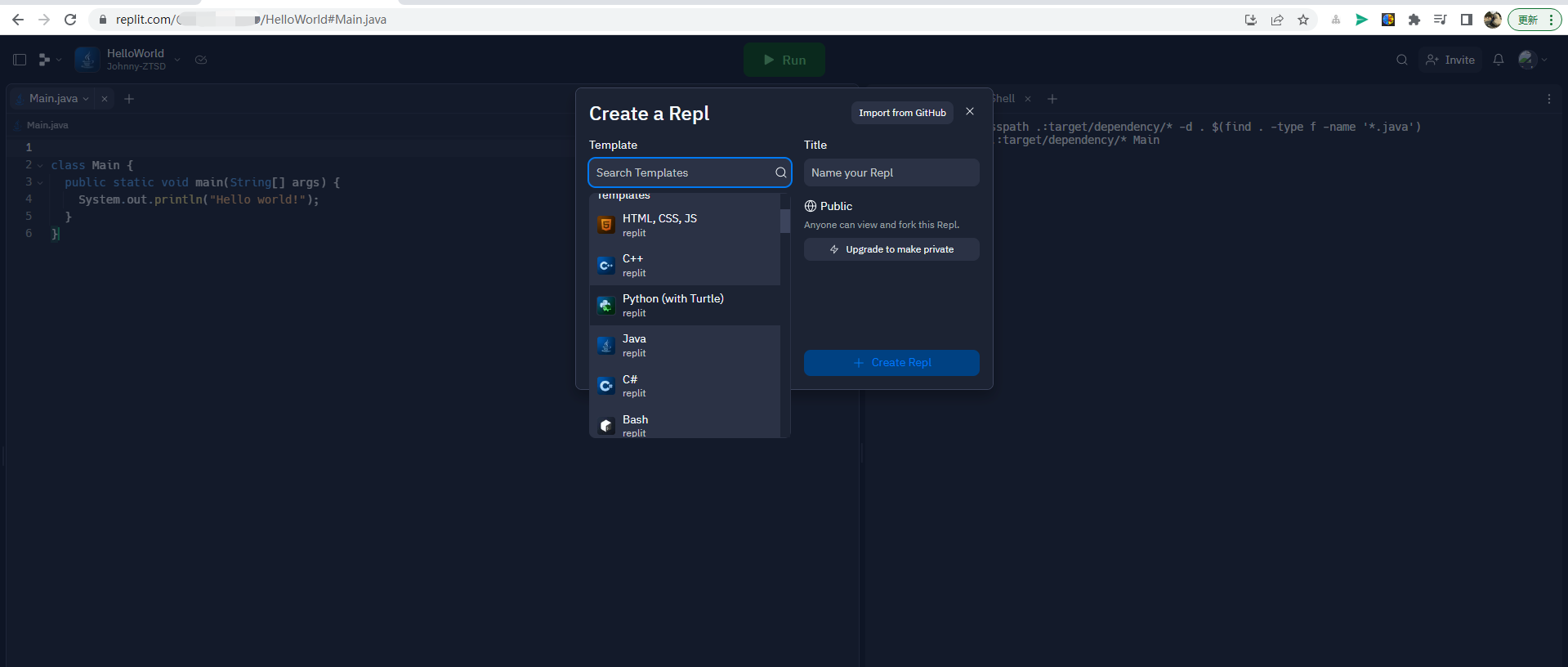Expand the Main.java tab dropdown arrow
This screenshot has height=667, width=1568.
coord(86,99)
